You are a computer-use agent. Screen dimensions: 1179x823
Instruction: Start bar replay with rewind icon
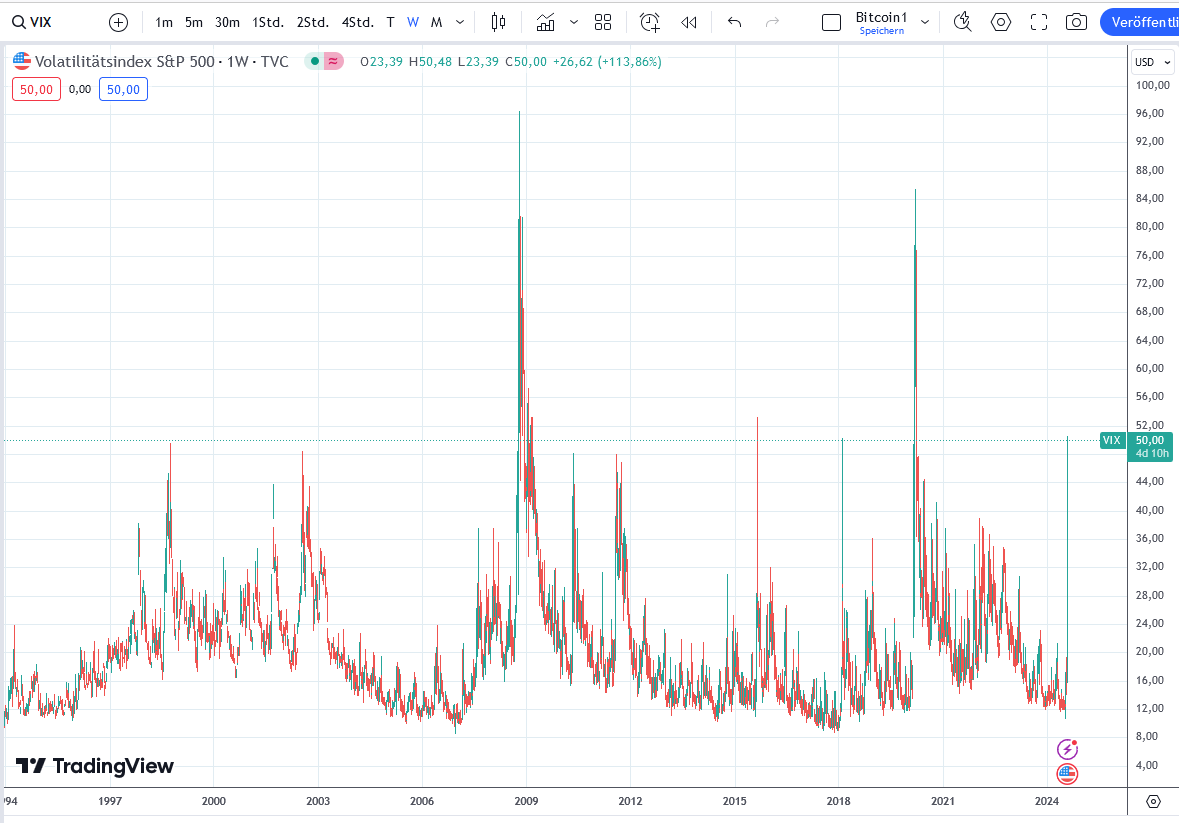(x=689, y=22)
